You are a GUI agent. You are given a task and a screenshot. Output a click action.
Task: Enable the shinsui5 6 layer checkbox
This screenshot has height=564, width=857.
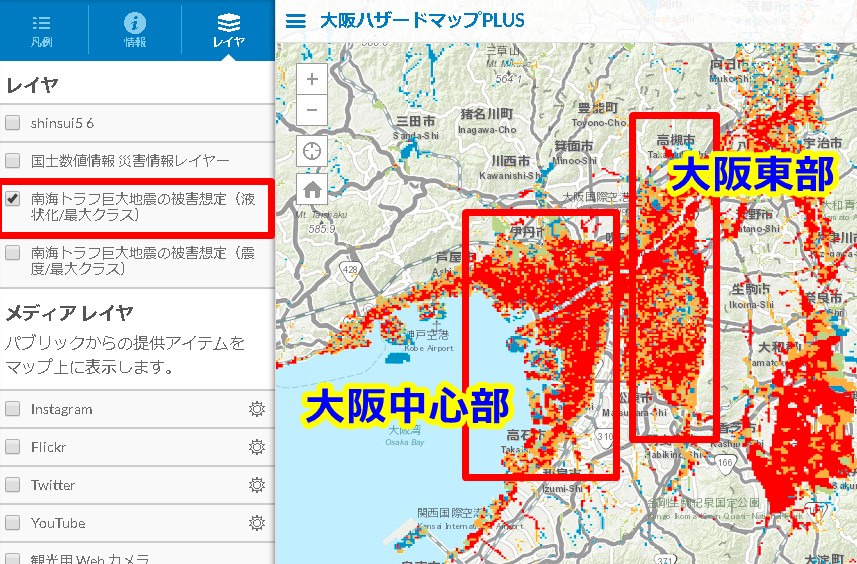coord(13,123)
